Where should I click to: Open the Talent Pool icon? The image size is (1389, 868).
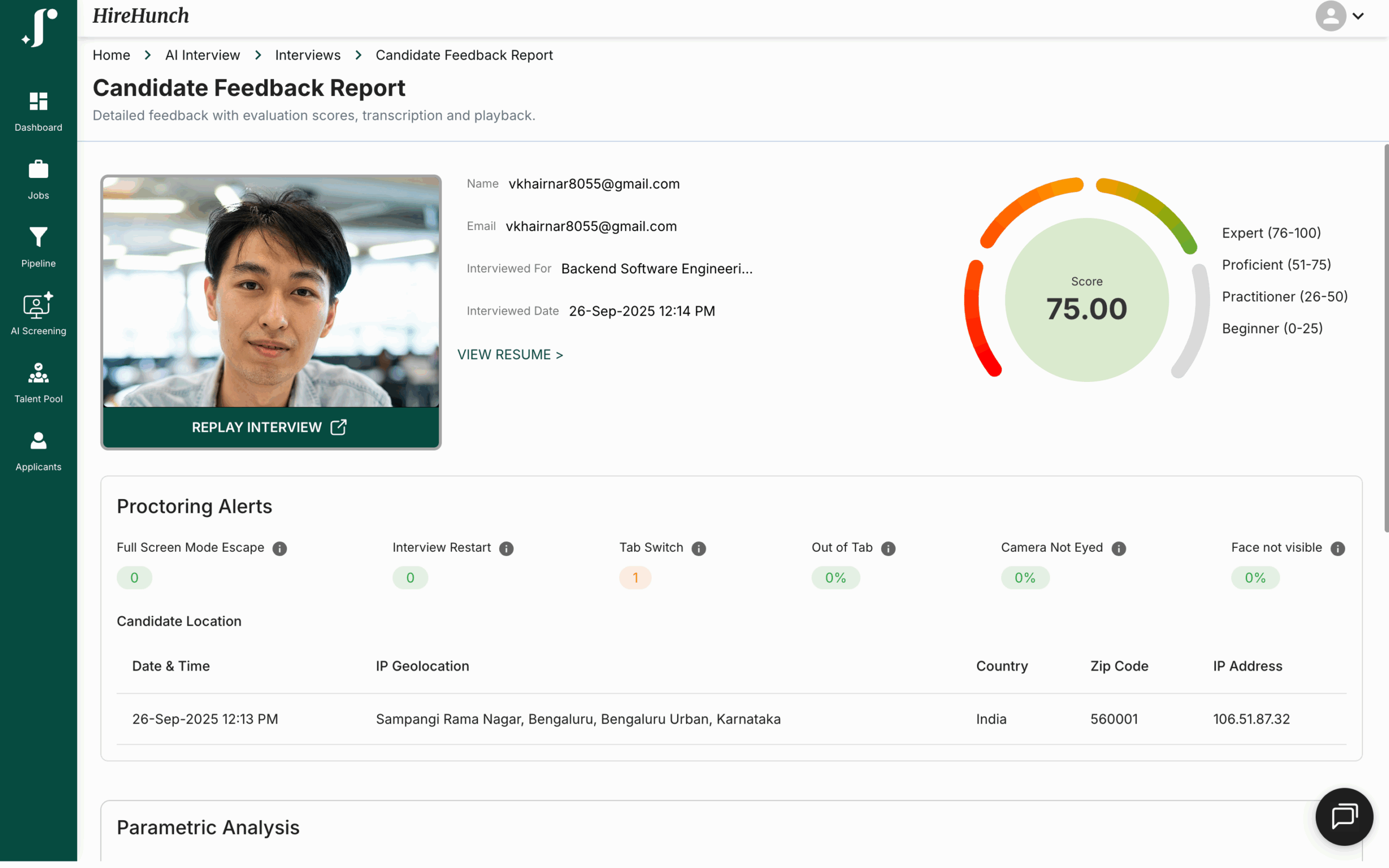39,373
